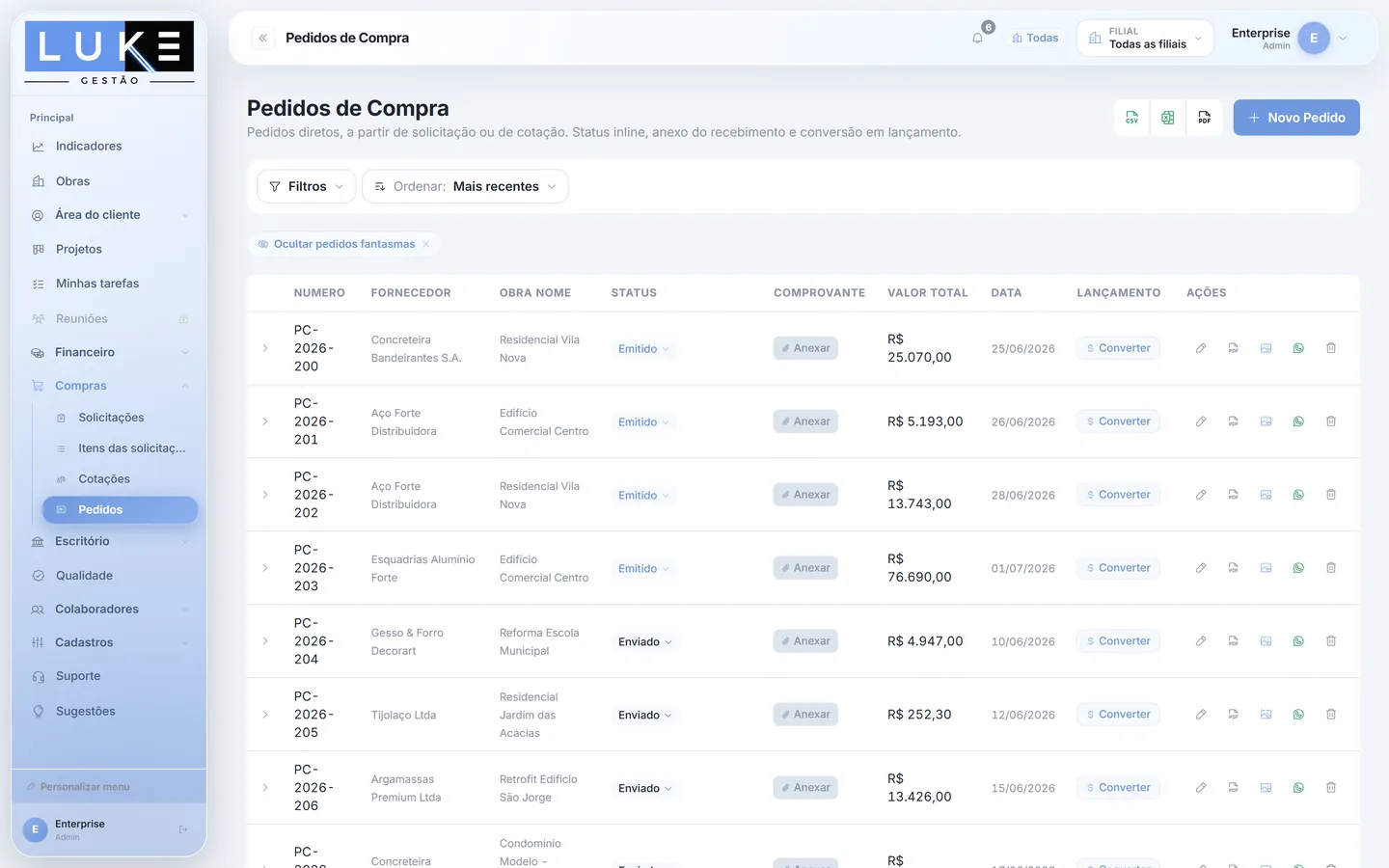Open Ordenar Mais recentes dropdown
Viewport: 1389px width, 868px height.
(x=465, y=186)
